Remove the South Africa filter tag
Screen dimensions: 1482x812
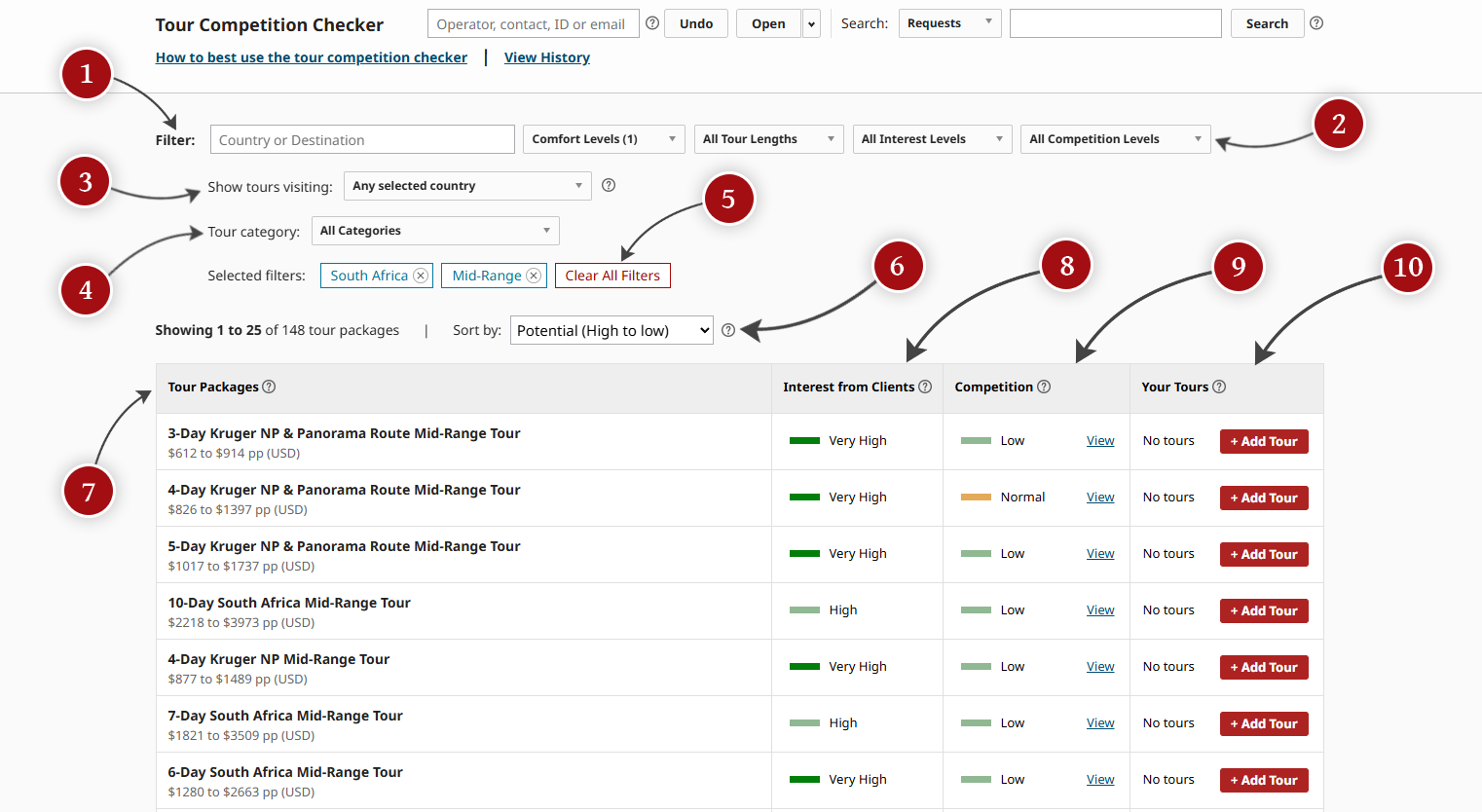pos(421,276)
